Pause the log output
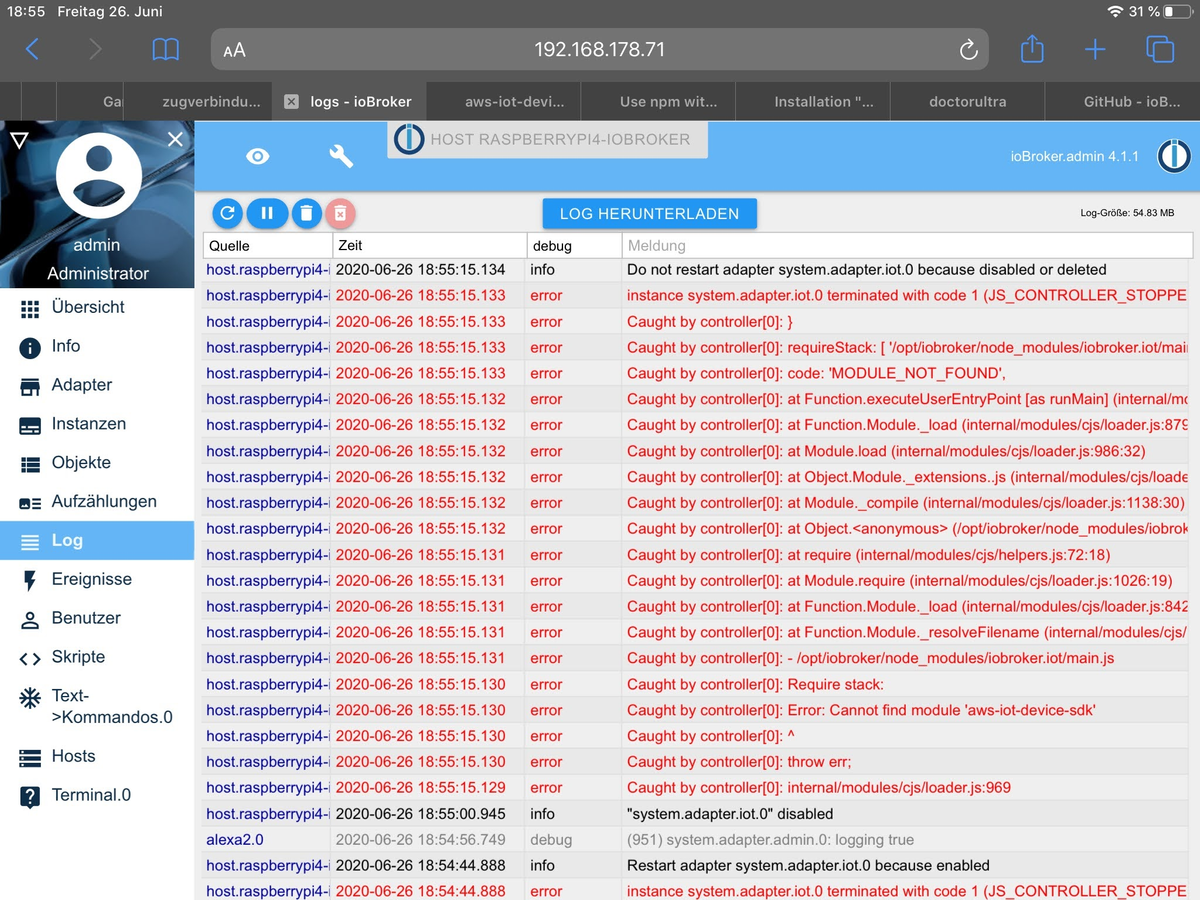The height and width of the screenshot is (900, 1200). tap(267, 213)
